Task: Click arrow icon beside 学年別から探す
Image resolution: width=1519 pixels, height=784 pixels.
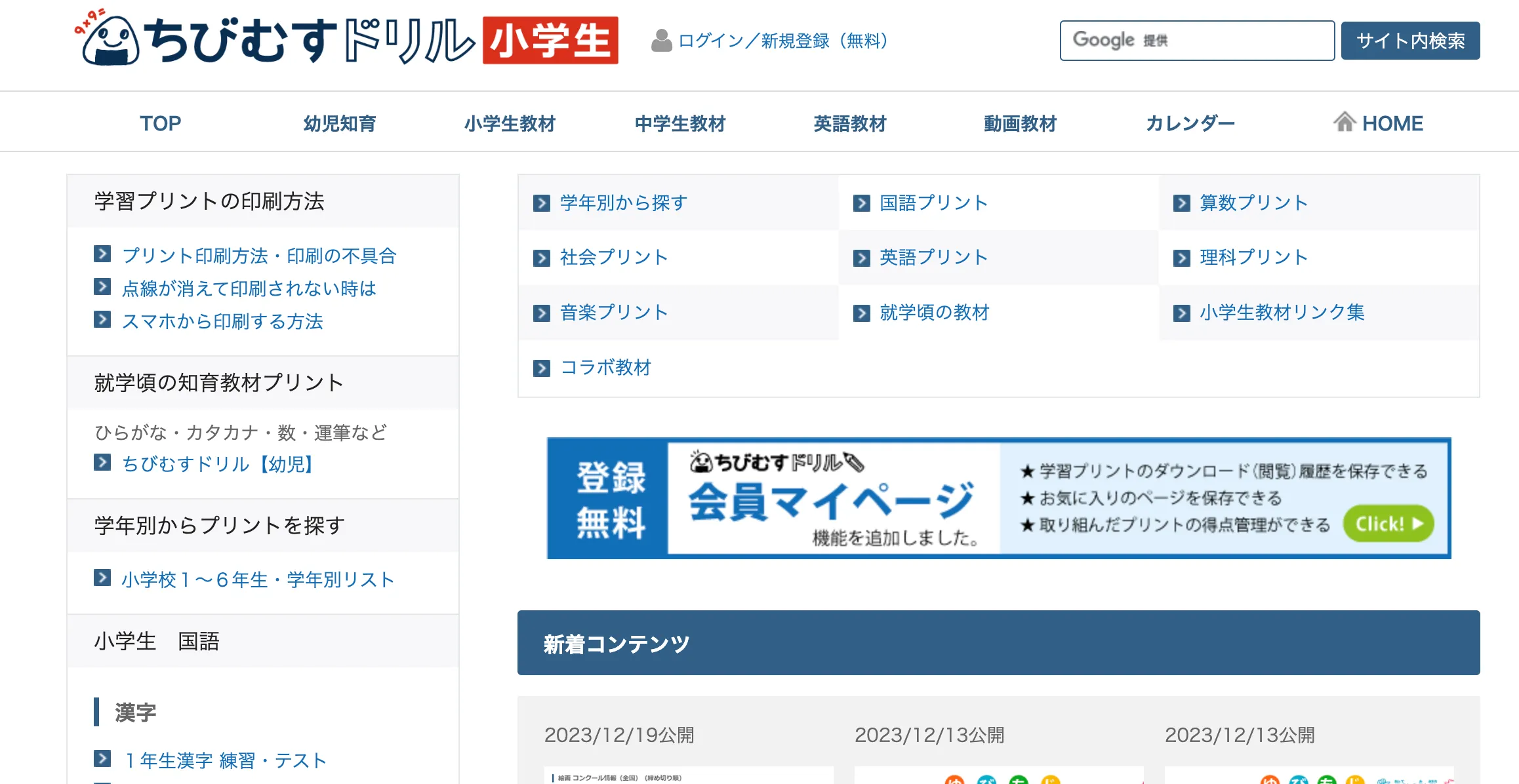Action: point(542,203)
